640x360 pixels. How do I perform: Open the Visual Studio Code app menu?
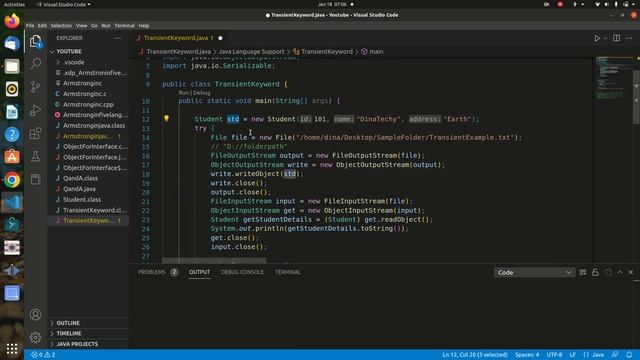[64, 4]
